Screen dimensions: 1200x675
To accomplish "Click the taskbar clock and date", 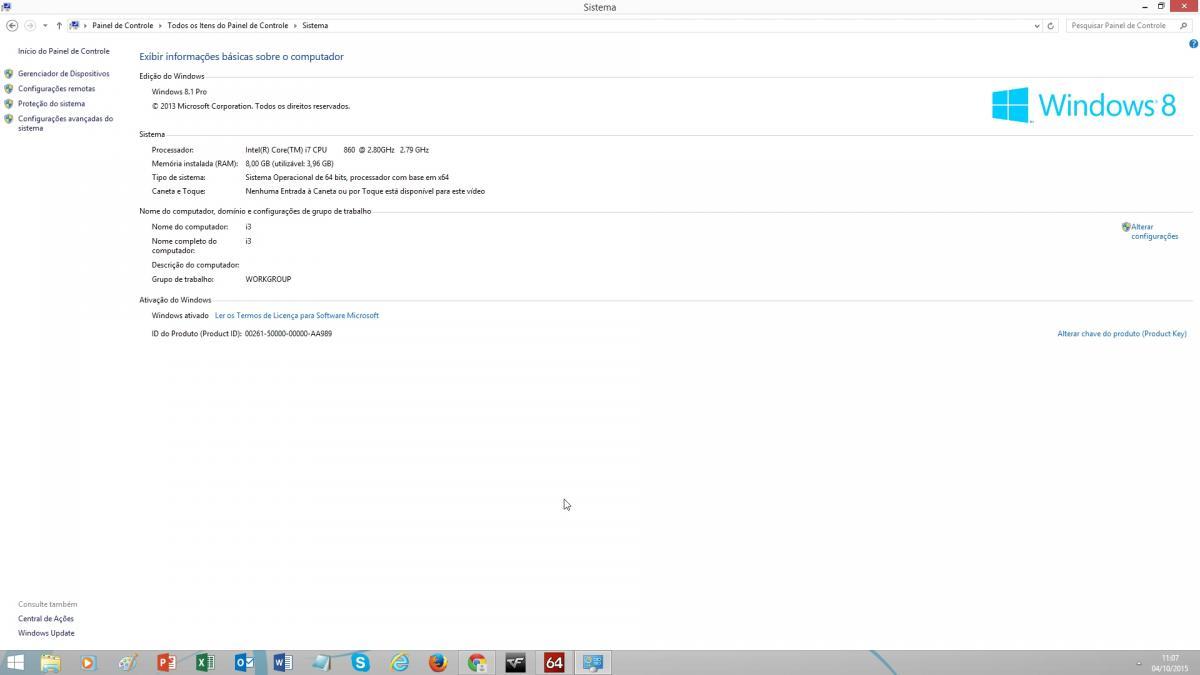I will [x=1170, y=663].
